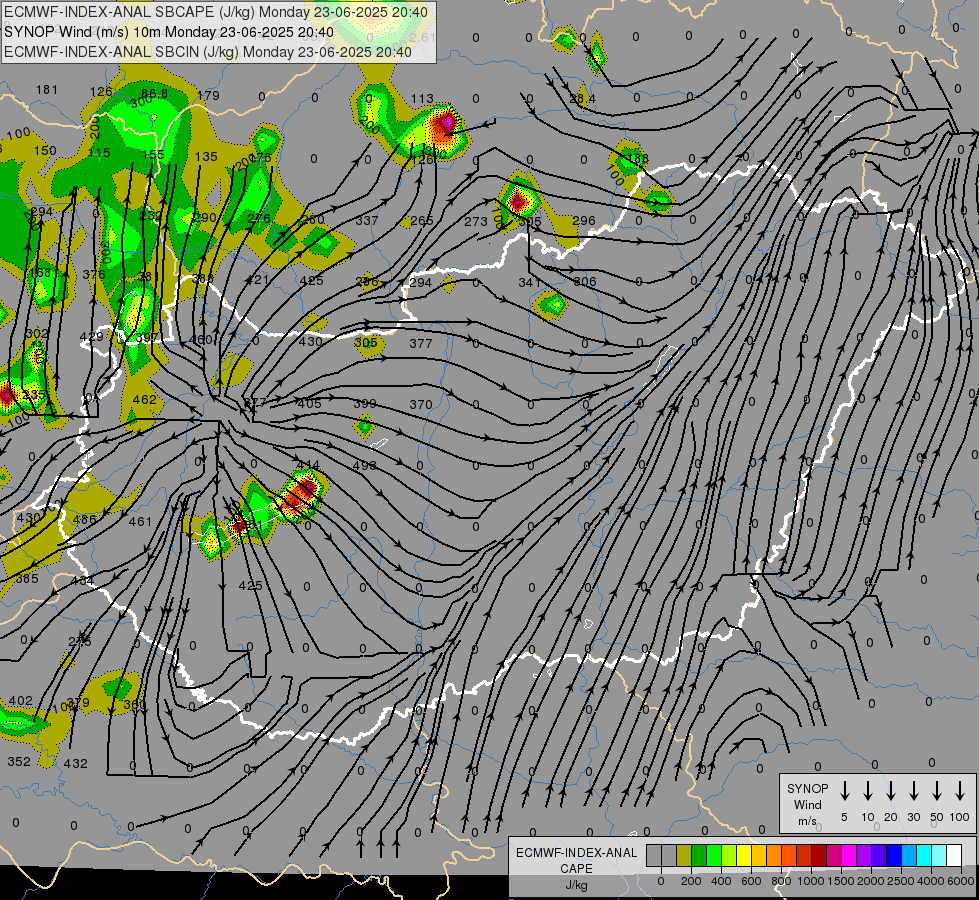Click the map value 150

pyautogui.click(x=44, y=151)
